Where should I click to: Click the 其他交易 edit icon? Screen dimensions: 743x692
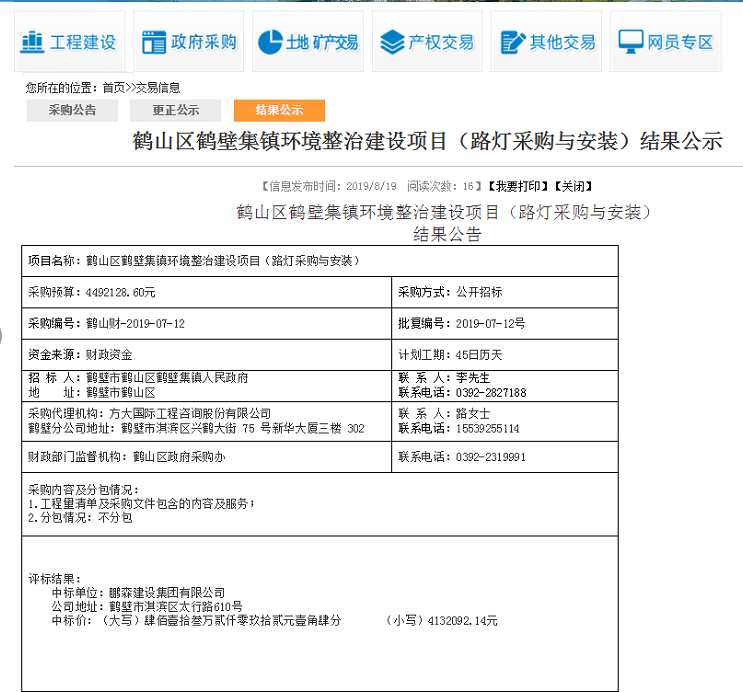click(513, 42)
